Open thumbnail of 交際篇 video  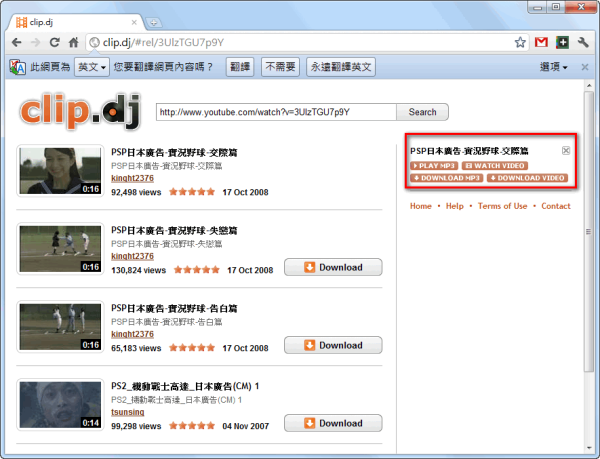(x=60, y=171)
